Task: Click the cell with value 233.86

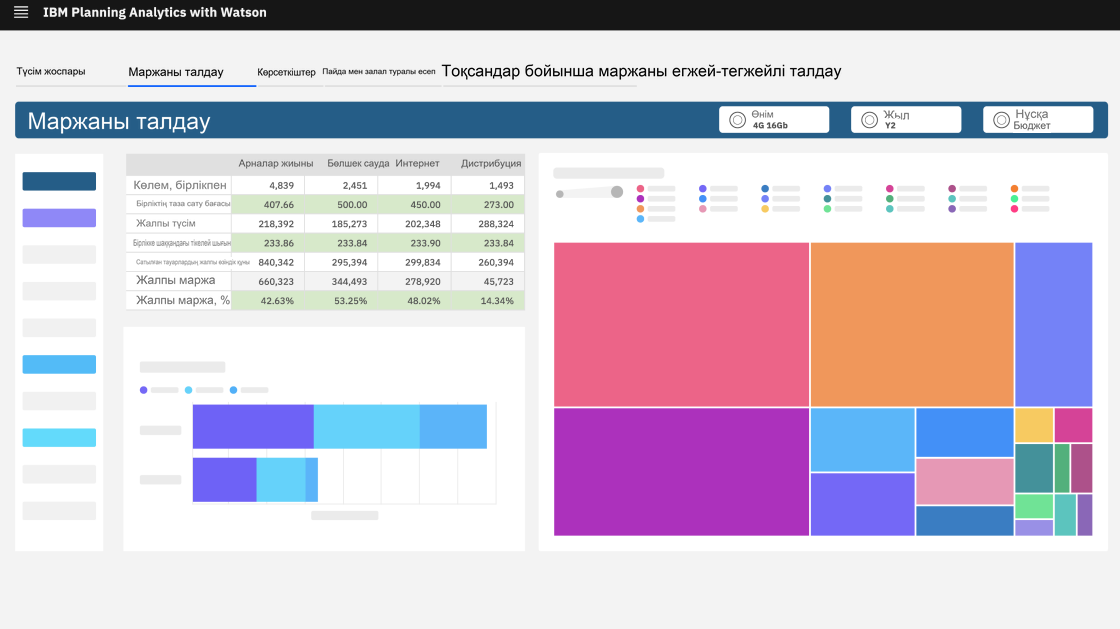Action: [x=269, y=243]
